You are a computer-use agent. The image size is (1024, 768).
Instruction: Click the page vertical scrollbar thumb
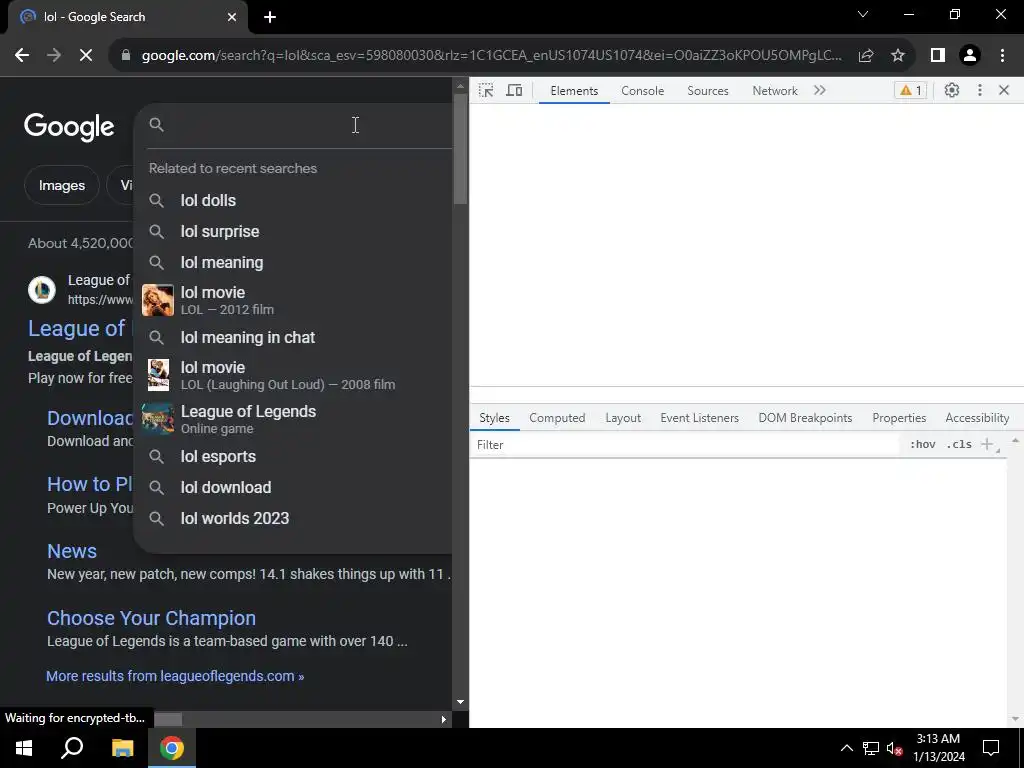[460, 147]
